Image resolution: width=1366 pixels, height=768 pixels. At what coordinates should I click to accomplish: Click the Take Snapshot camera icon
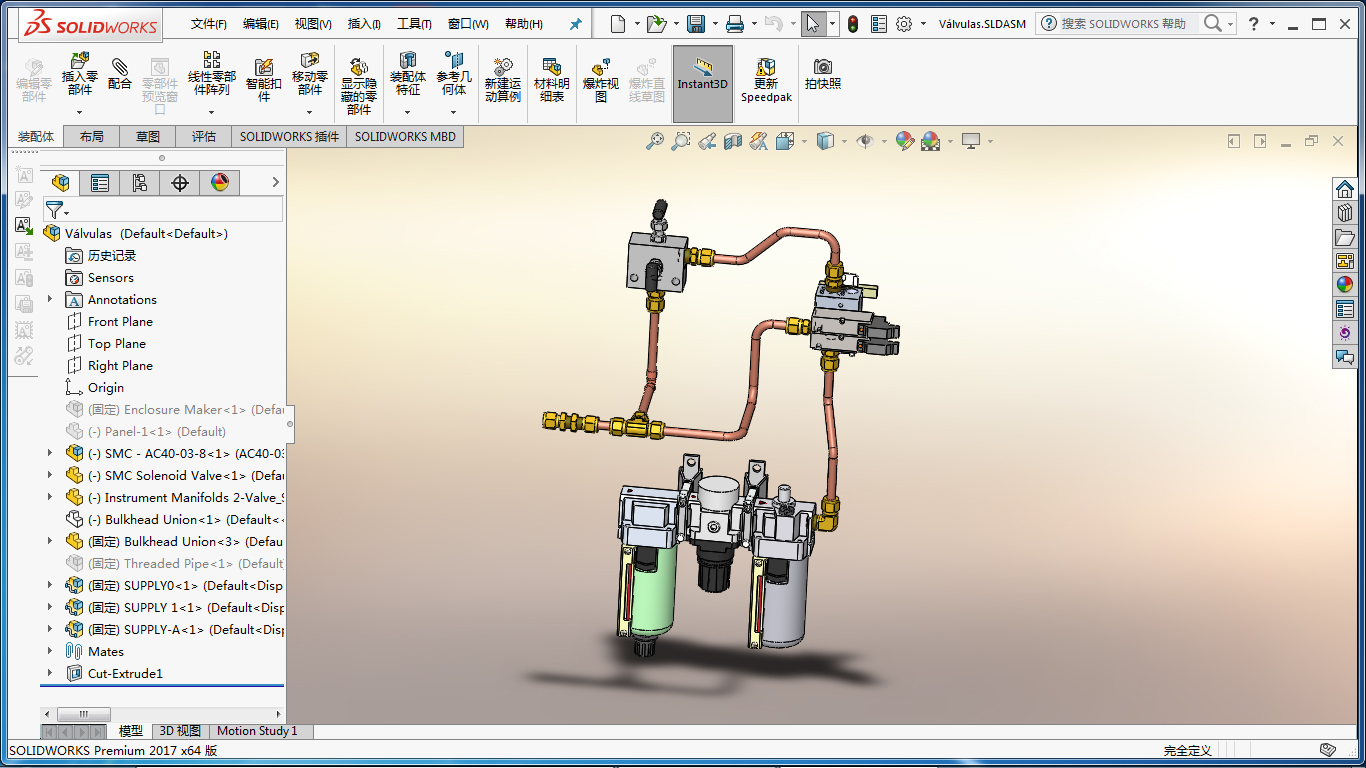(822, 73)
